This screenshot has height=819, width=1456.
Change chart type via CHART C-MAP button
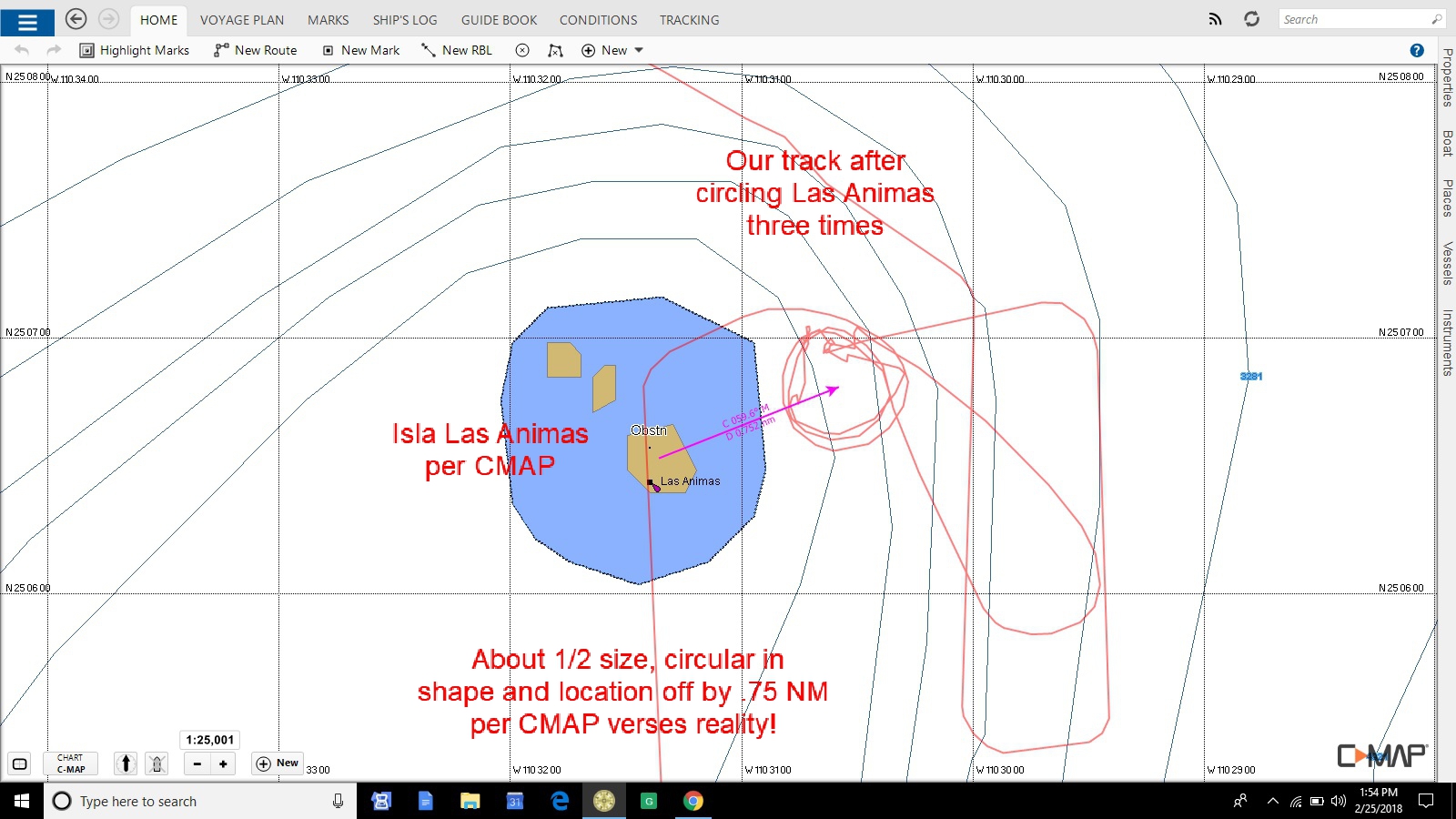click(x=70, y=763)
